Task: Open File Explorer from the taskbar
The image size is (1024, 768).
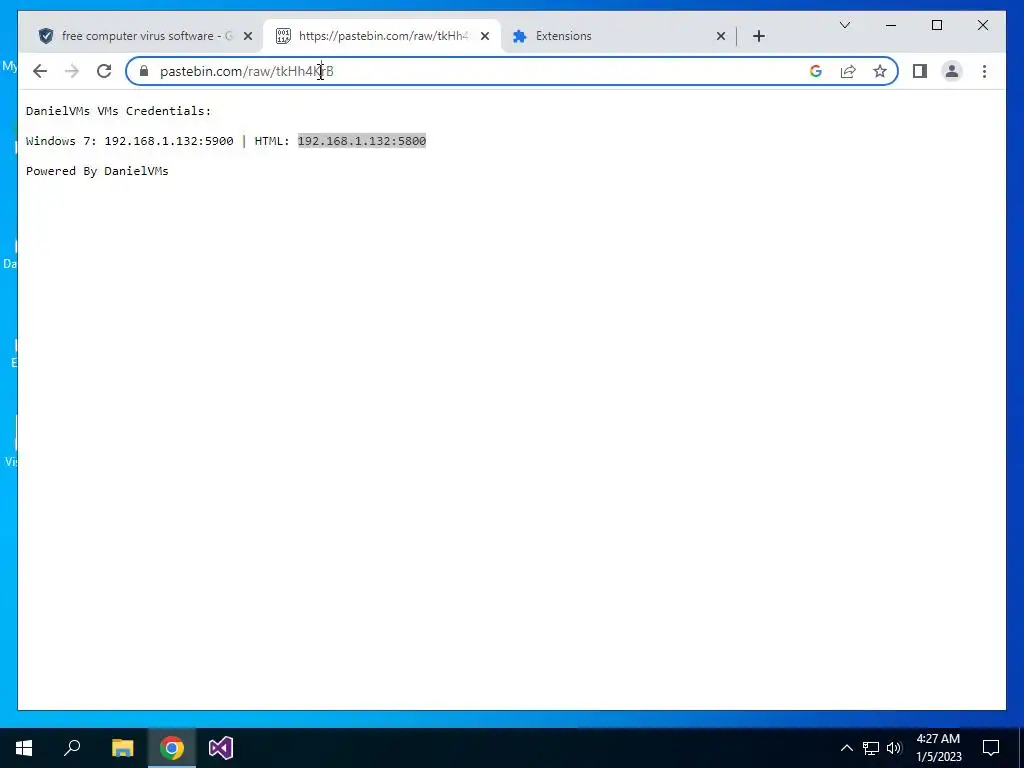Action: click(122, 748)
